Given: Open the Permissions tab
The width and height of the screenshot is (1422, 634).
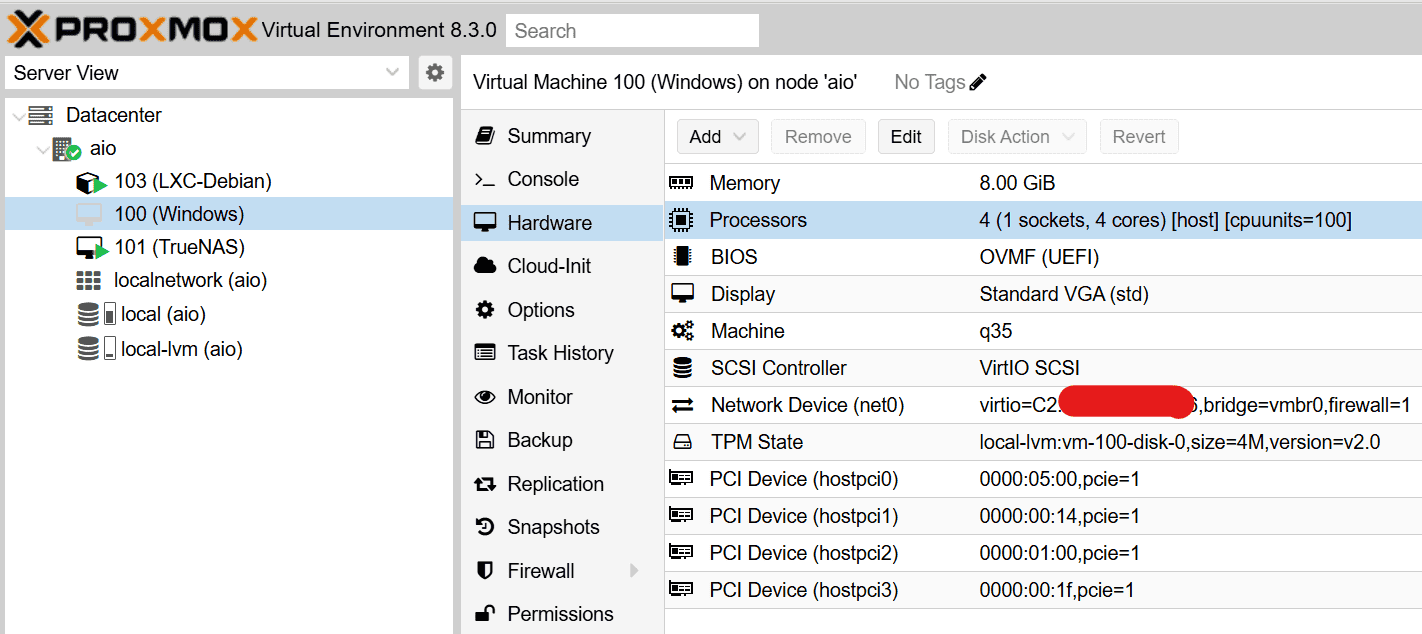Looking at the screenshot, I should [562, 614].
